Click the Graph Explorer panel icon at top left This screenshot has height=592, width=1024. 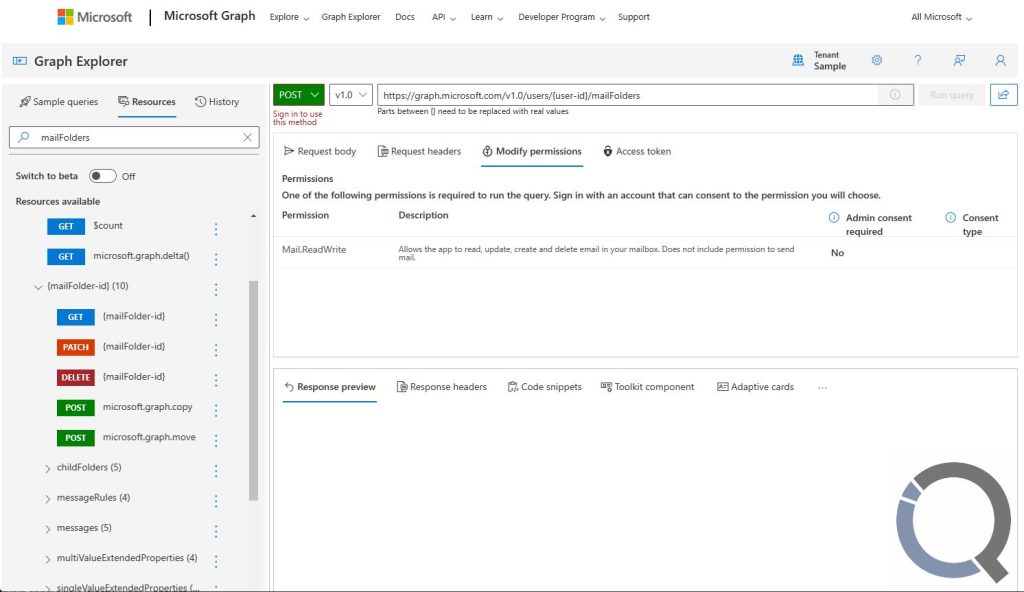click(x=20, y=61)
